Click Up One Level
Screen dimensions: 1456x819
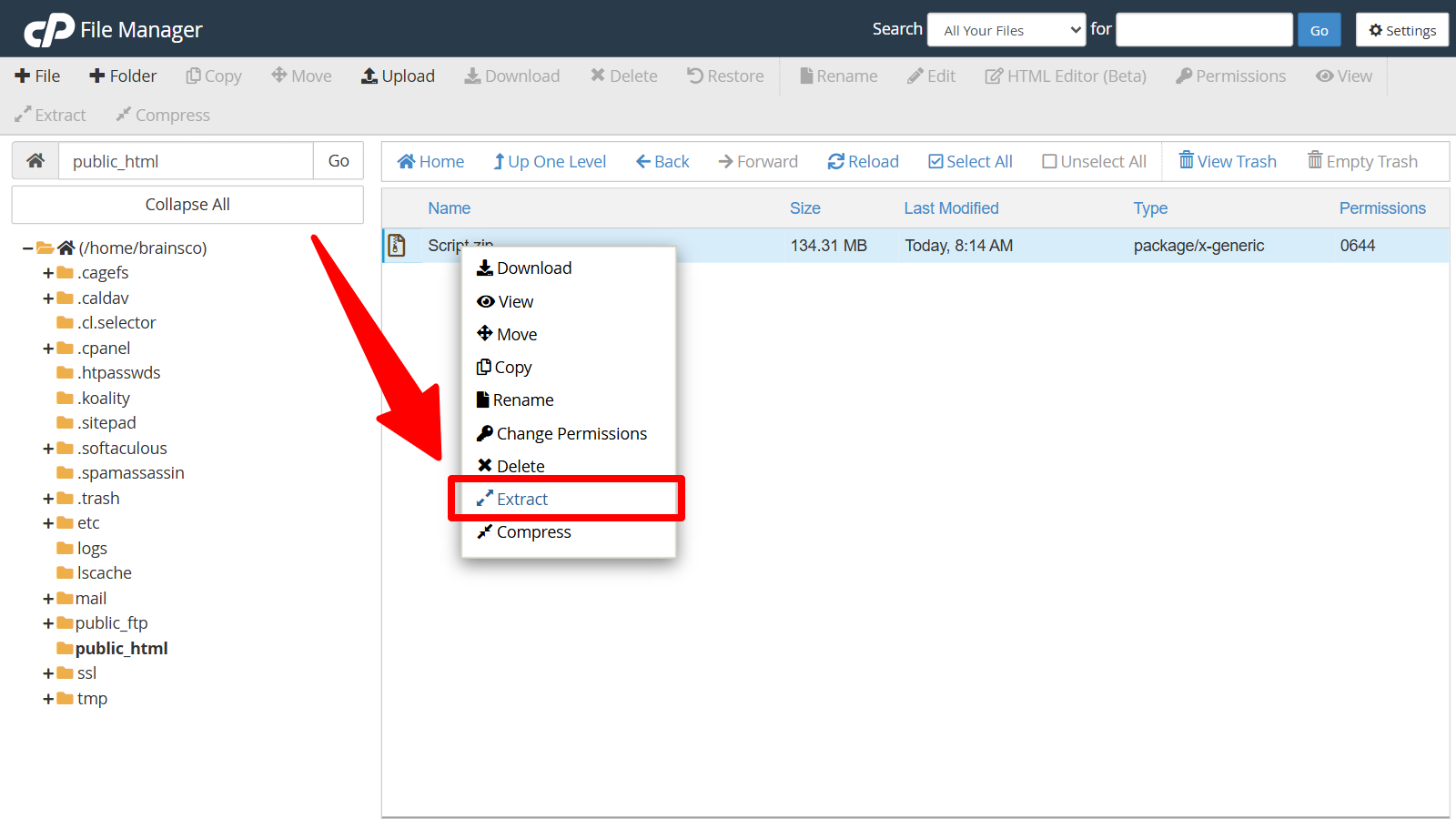click(550, 162)
